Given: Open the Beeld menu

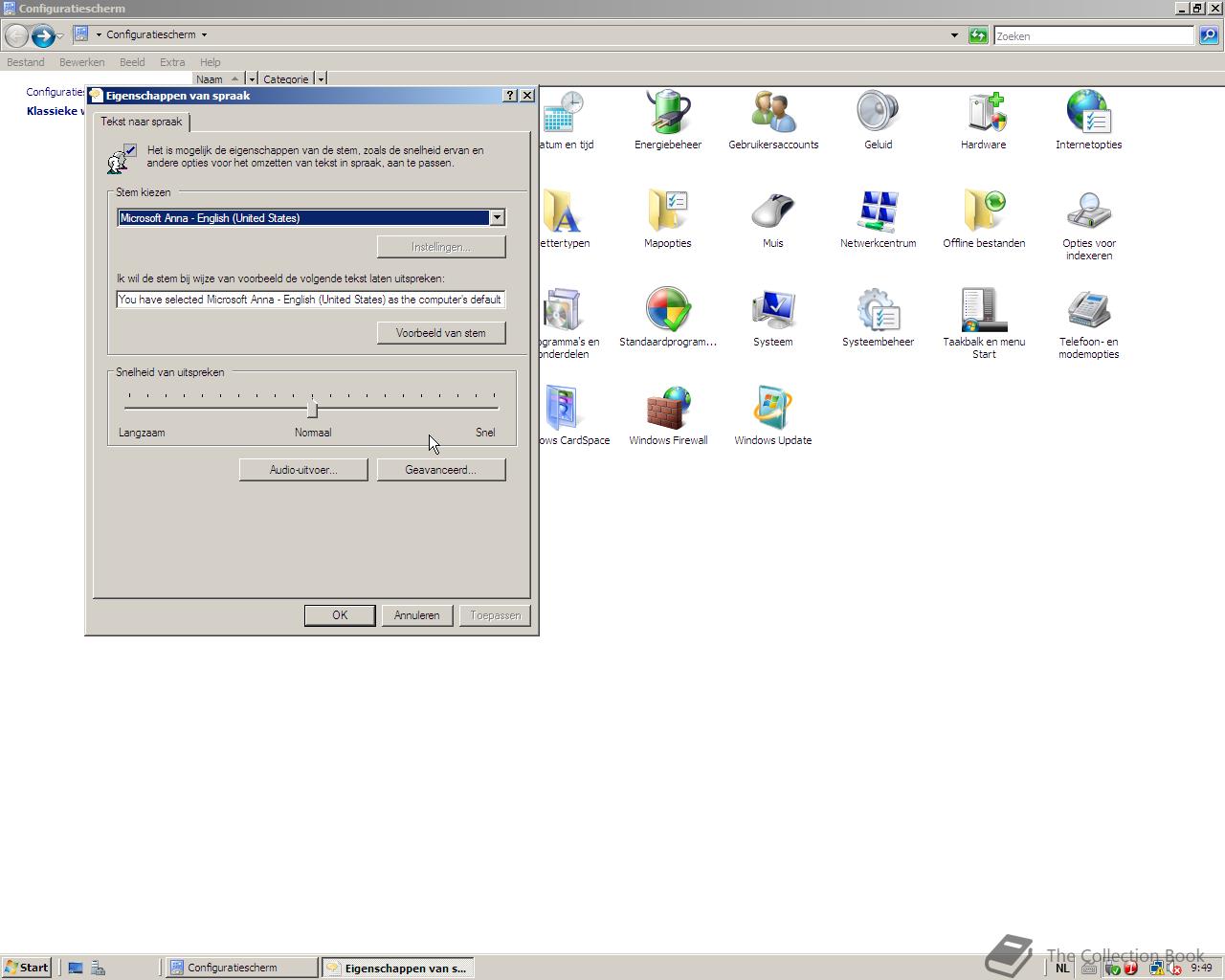Looking at the screenshot, I should click(132, 62).
